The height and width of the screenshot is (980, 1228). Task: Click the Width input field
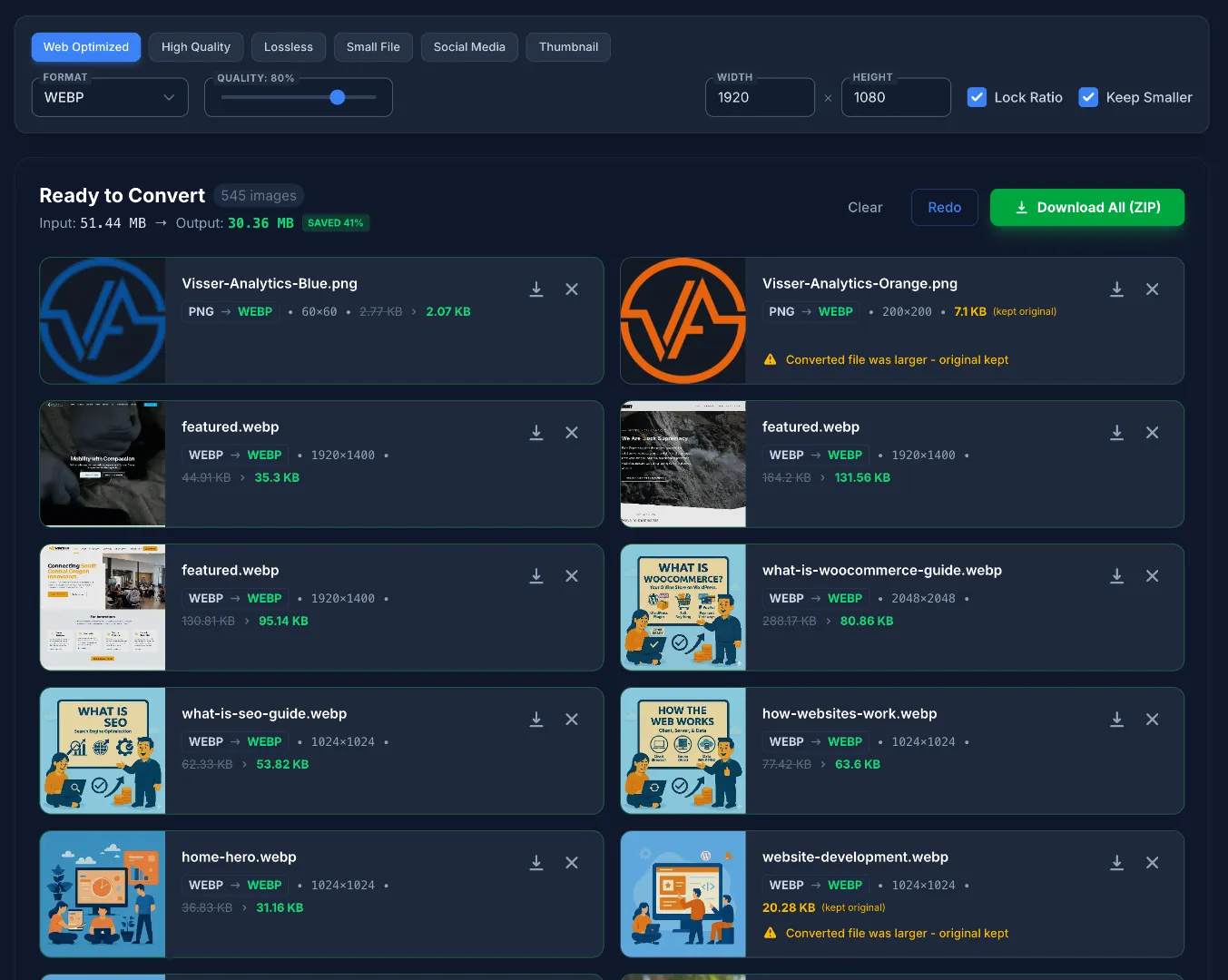coord(760,97)
